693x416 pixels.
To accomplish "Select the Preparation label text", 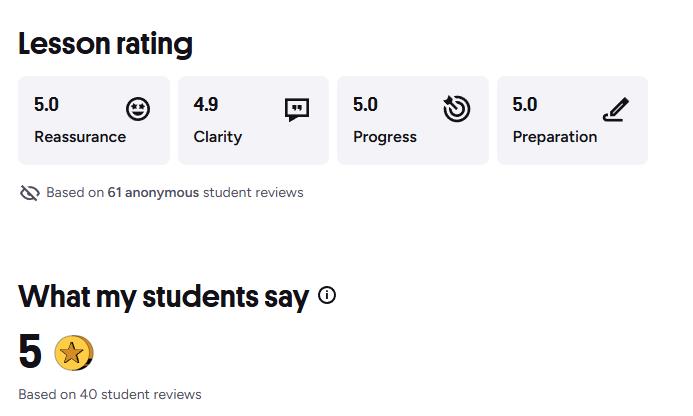I will click(555, 137).
